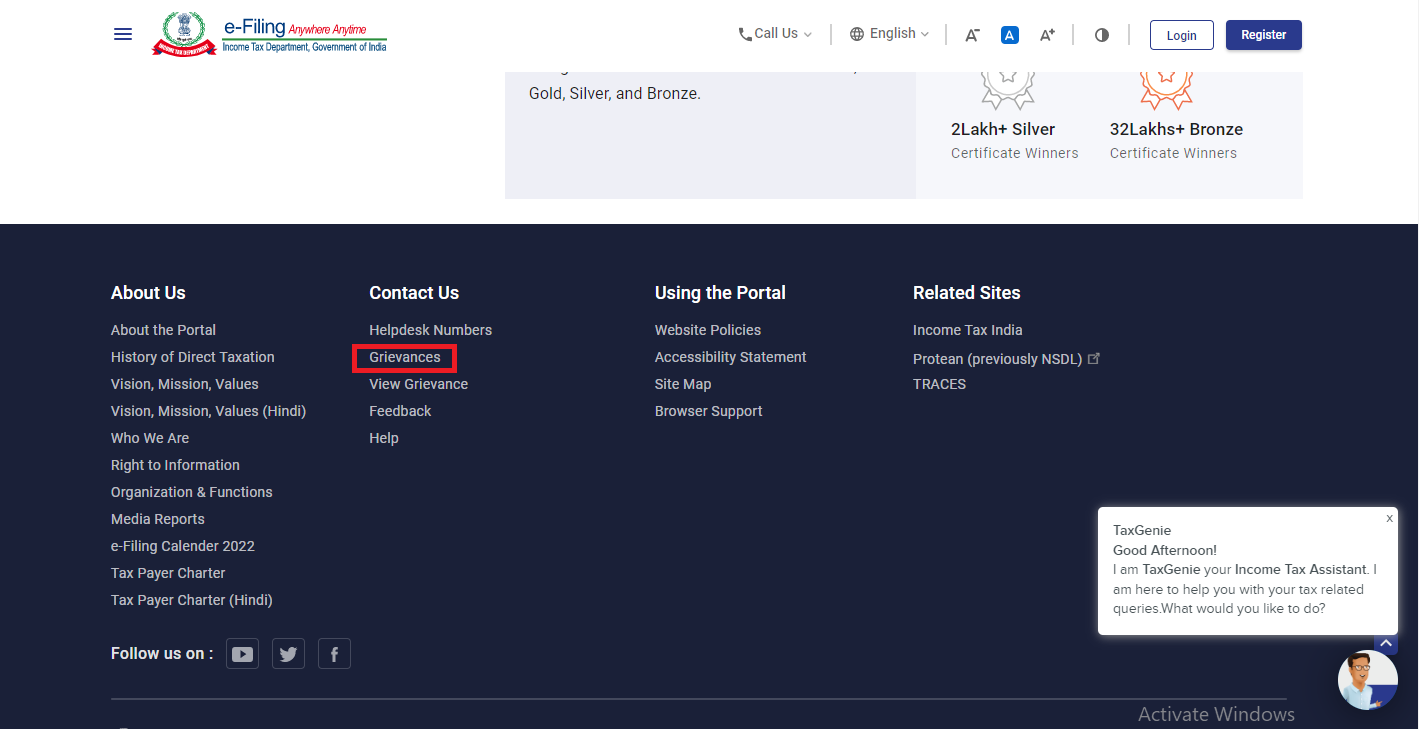Click the scroll-to-top arrow above chatbot
The image size is (1419, 729).
(x=1386, y=643)
